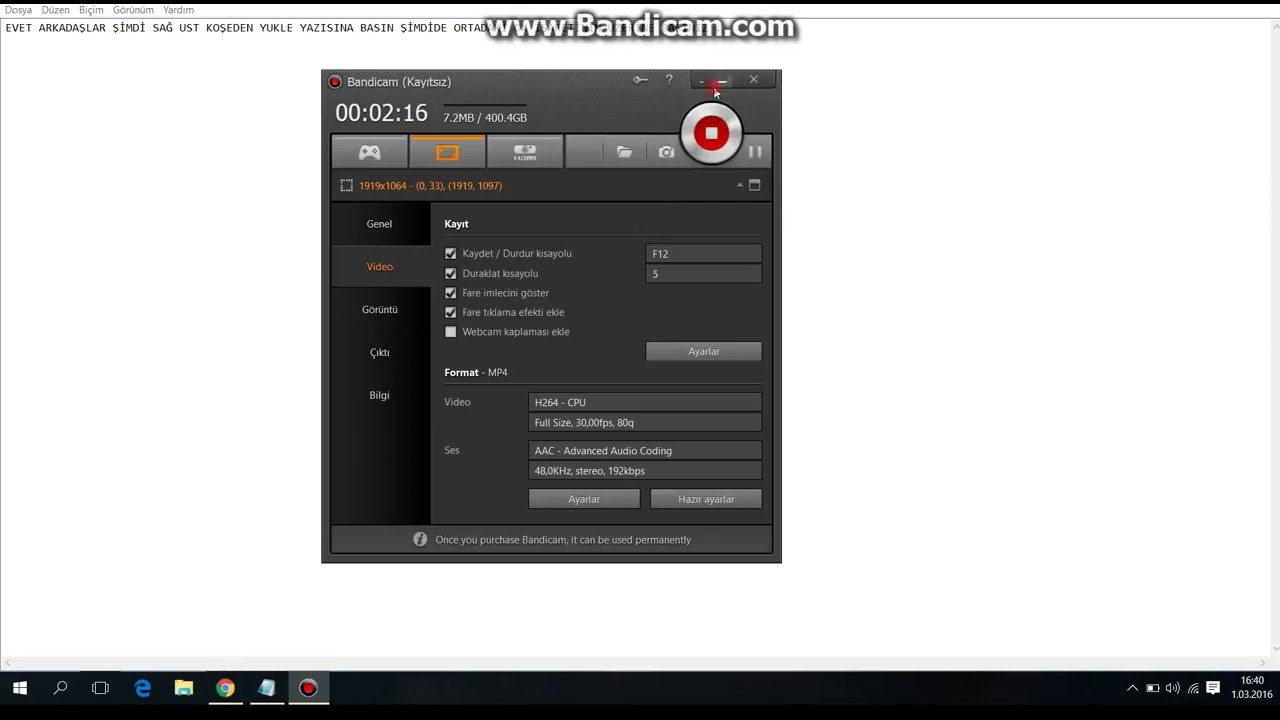This screenshot has height=720, width=1280.
Task: Toggle Kaydet / Durdur kısayolu checkbox
Action: pyautogui.click(x=450, y=254)
